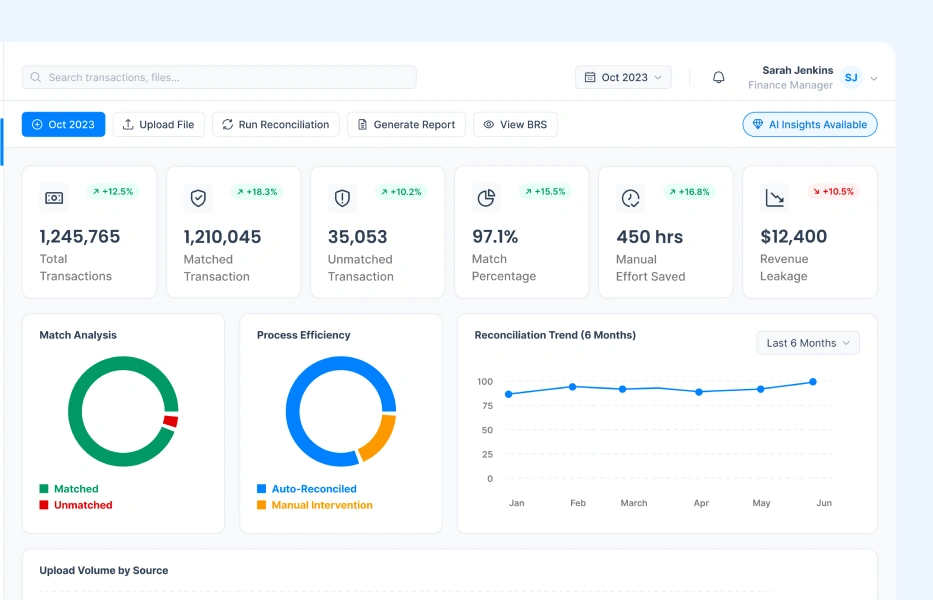The image size is (933, 600).
Task: Click the Matched Transaction shield check icon
Action: [x=198, y=198]
